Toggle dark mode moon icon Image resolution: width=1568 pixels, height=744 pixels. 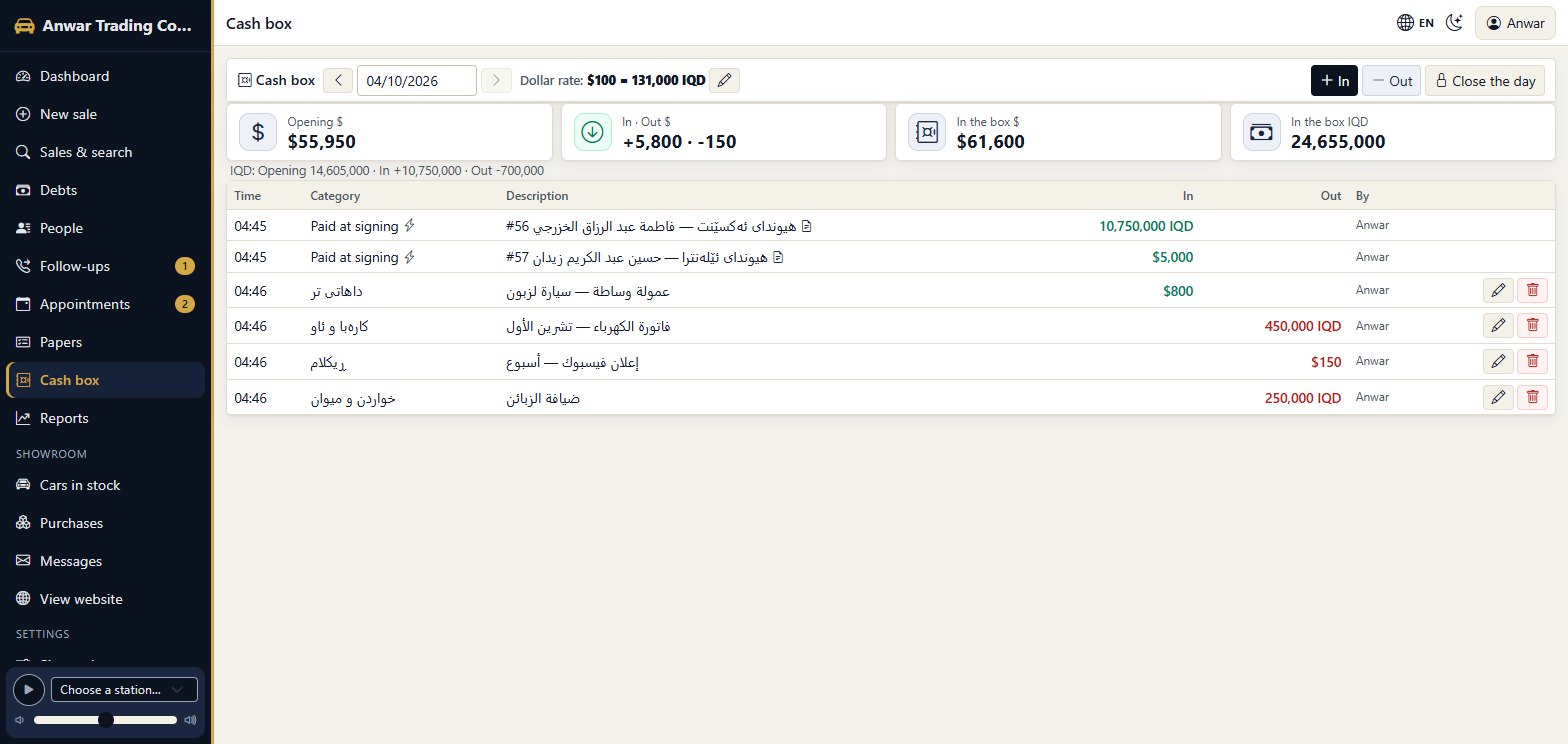click(x=1455, y=23)
